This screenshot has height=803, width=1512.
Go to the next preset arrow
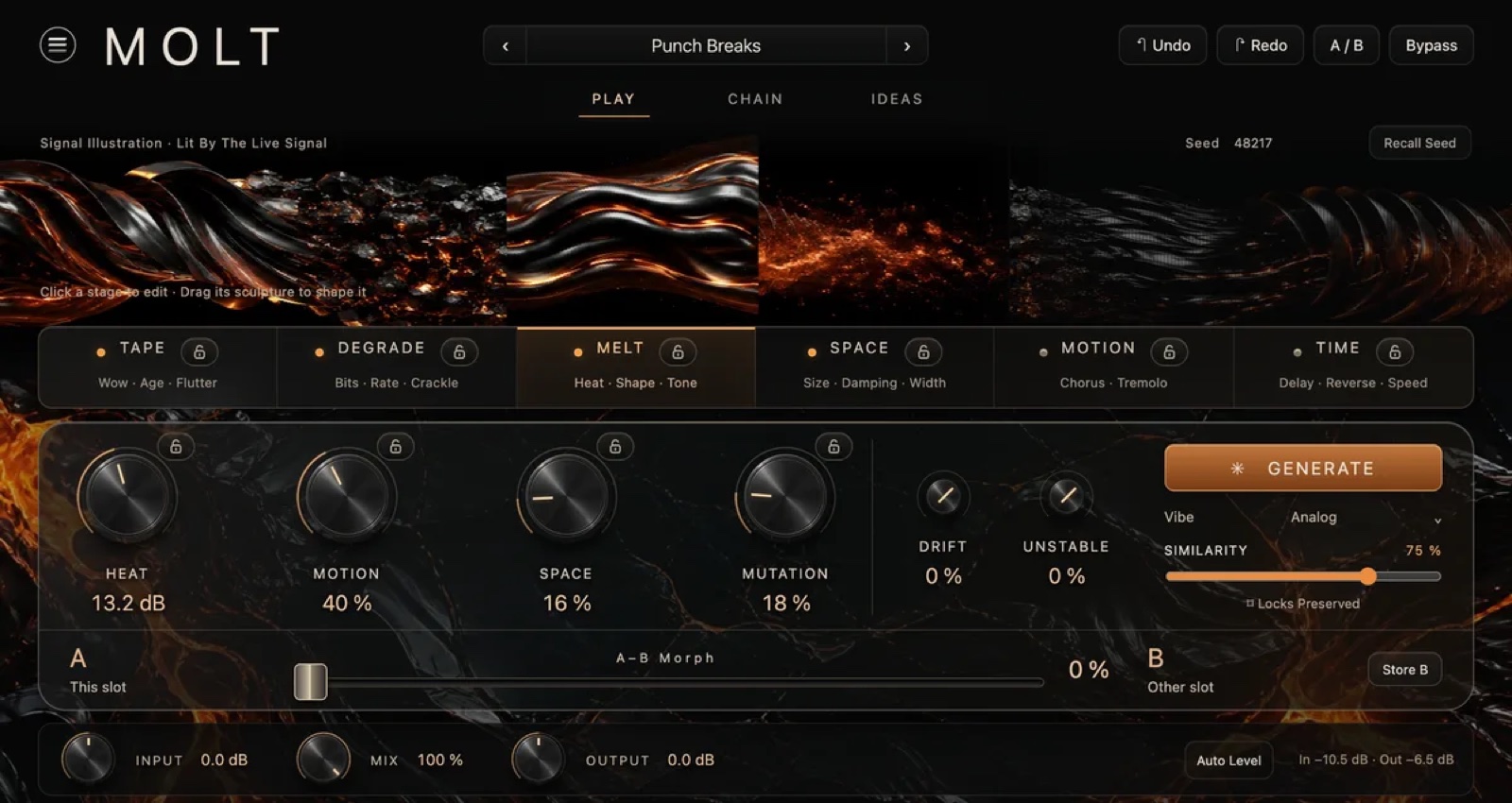click(x=907, y=45)
